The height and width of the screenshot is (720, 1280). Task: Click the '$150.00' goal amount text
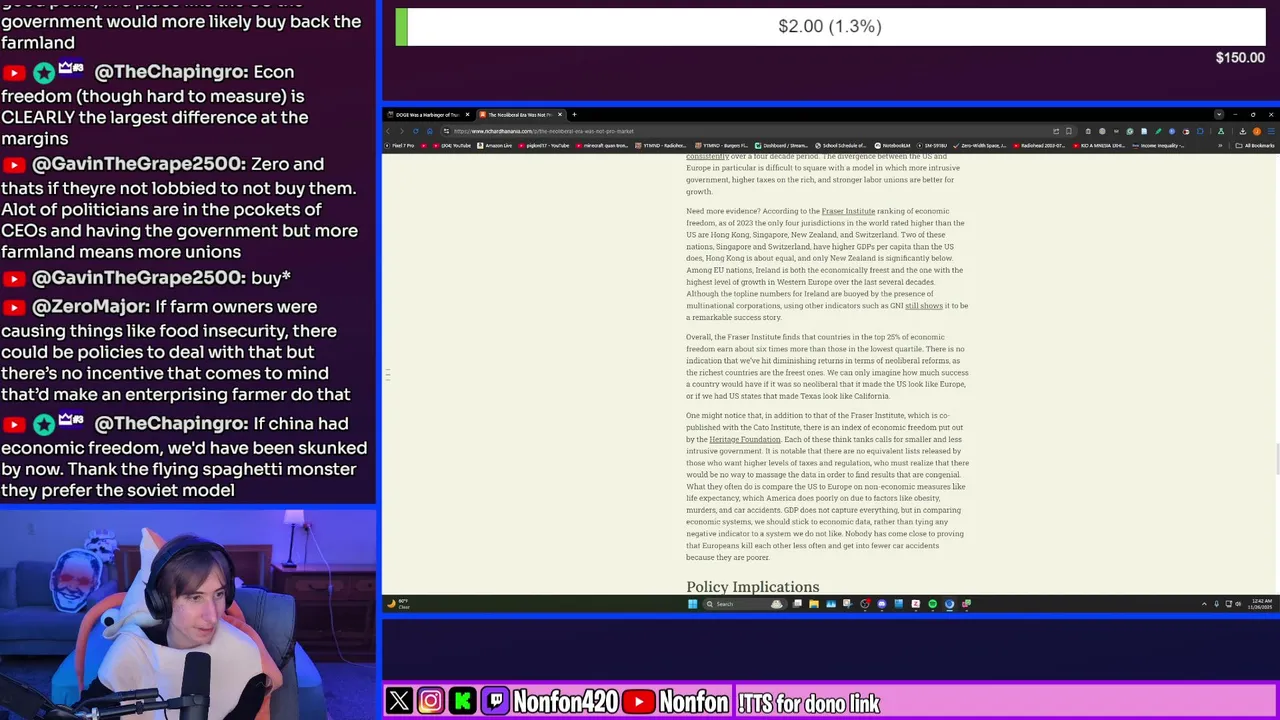pyautogui.click(x=1240, y=58)
